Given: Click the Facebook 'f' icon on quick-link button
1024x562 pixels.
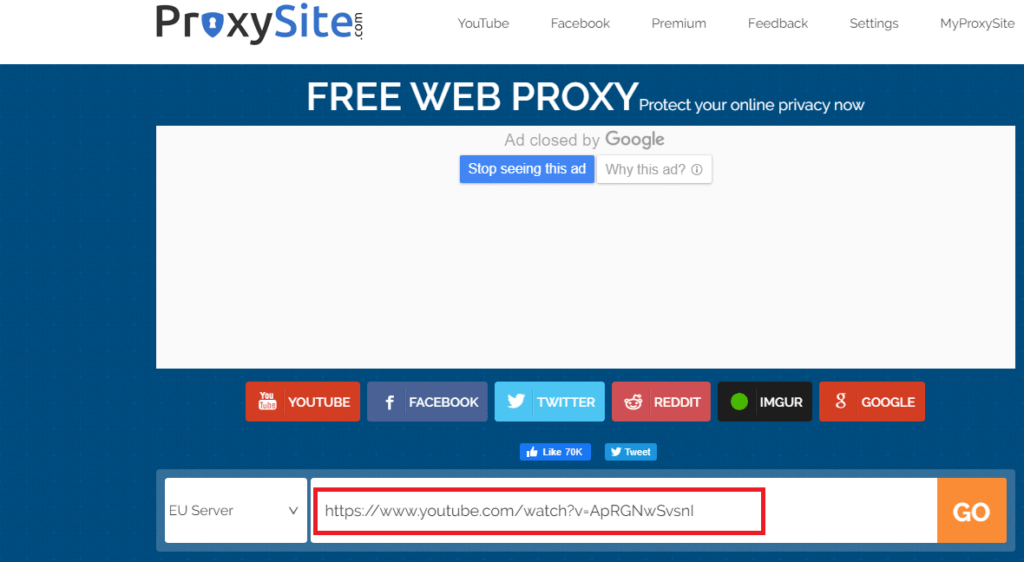Looking at the screenshot, I should (389, 402).
